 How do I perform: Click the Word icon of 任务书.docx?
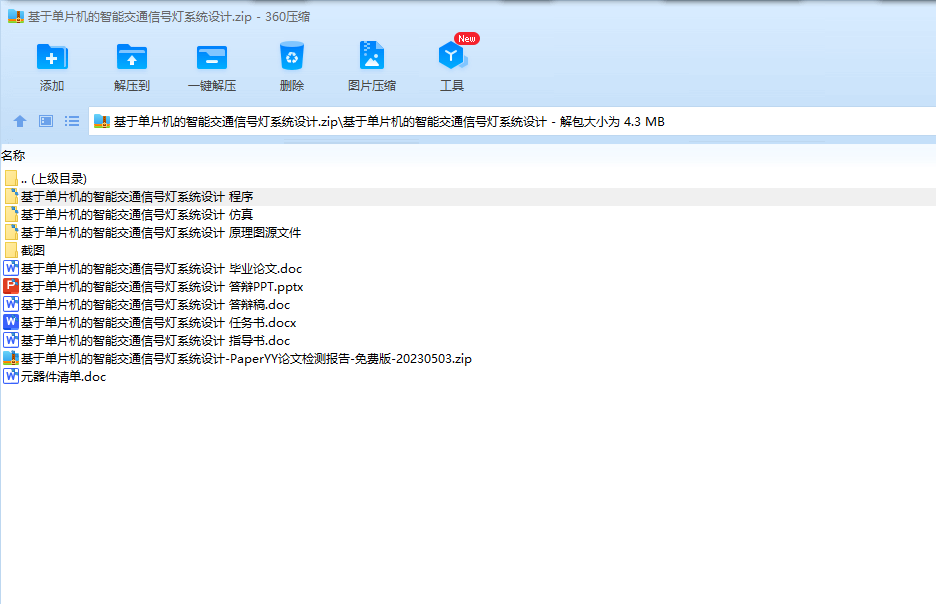point(11,322)
